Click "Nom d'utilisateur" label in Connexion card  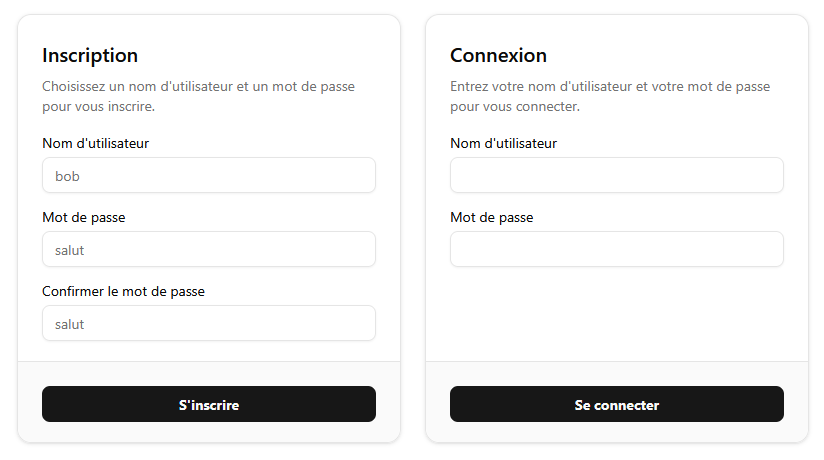point(503,143)
